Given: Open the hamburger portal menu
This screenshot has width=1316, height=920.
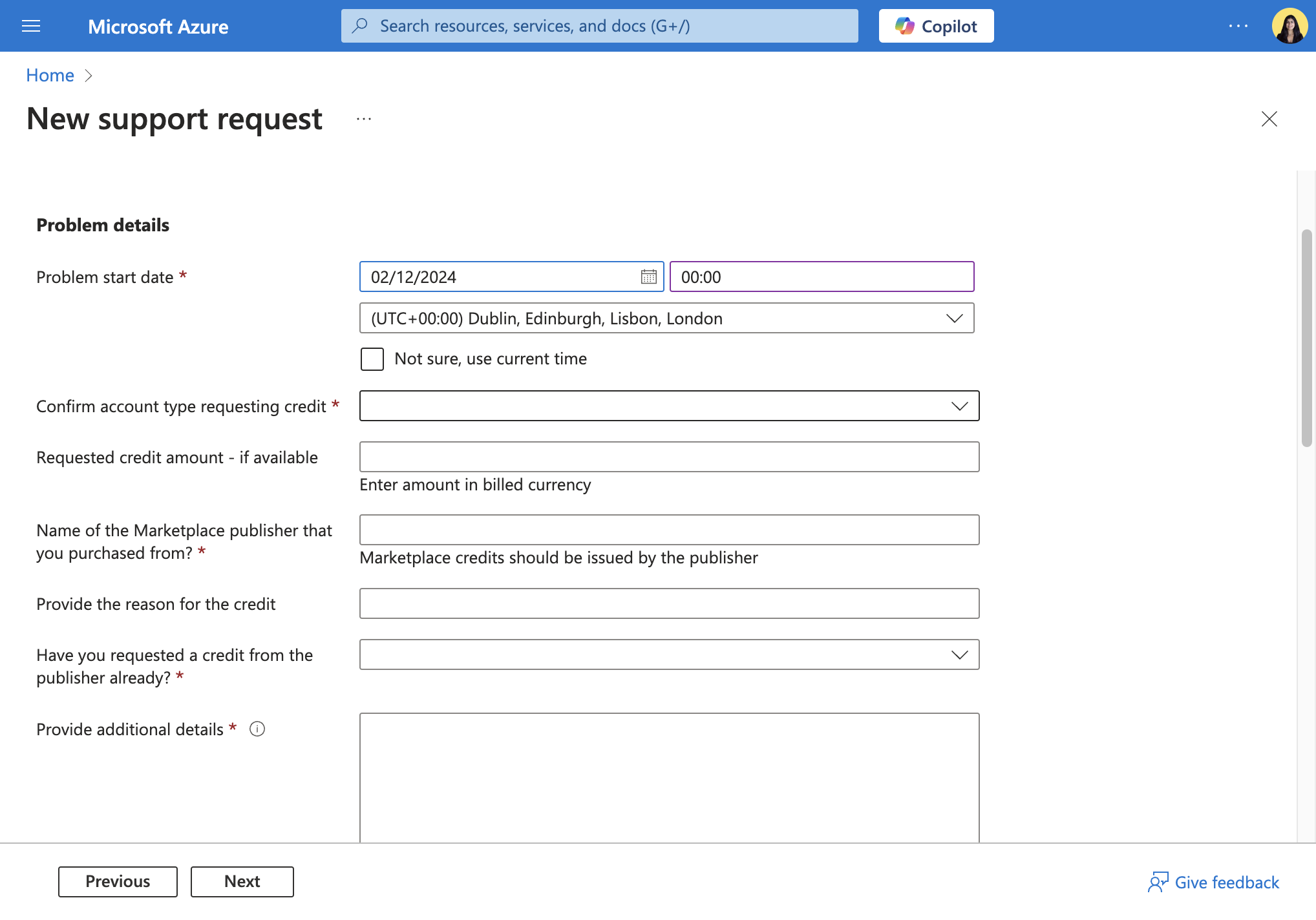Looking at the screenshot, I should [31, 26].
